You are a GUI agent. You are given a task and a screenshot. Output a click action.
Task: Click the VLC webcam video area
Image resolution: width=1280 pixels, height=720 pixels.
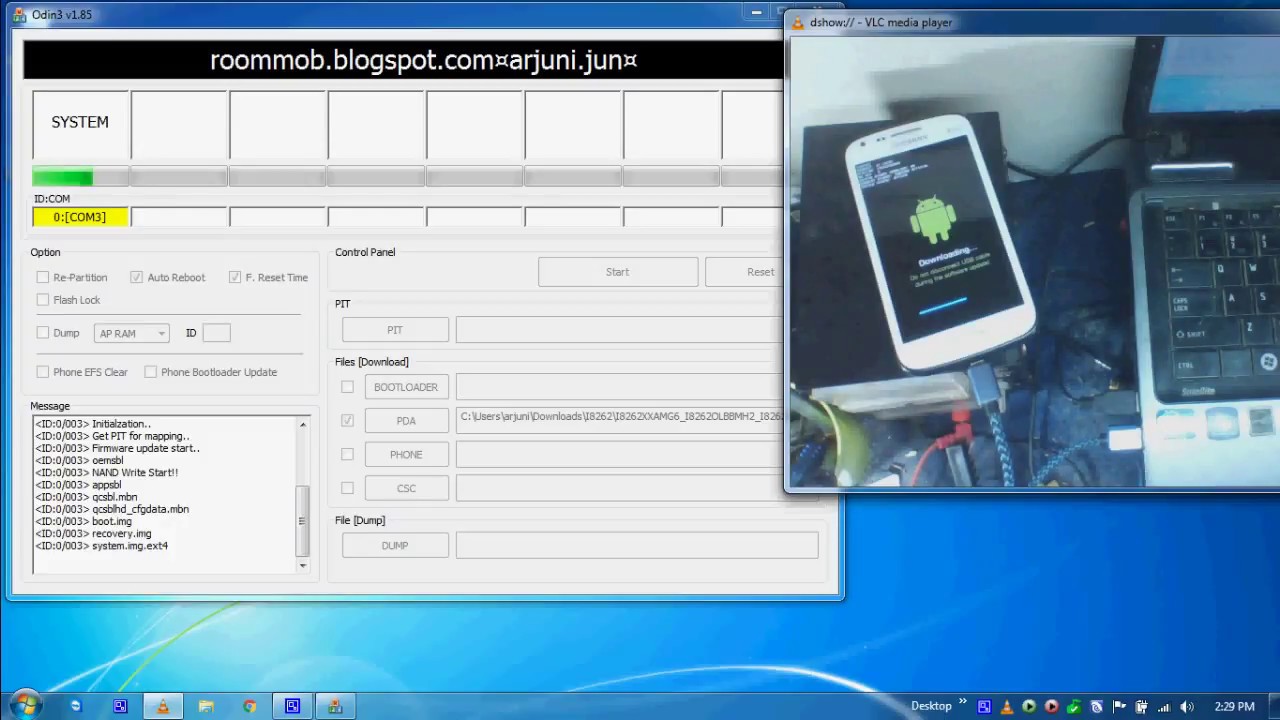[x=1034, y=262]
